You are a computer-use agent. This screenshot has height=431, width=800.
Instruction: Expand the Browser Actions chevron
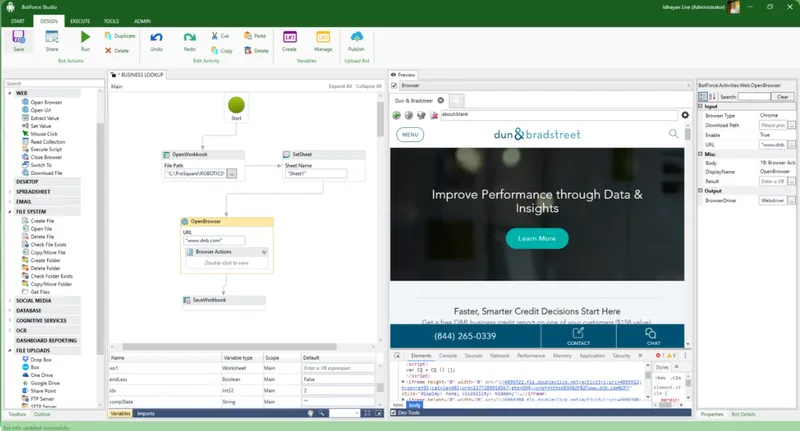[x=264, y=252]
